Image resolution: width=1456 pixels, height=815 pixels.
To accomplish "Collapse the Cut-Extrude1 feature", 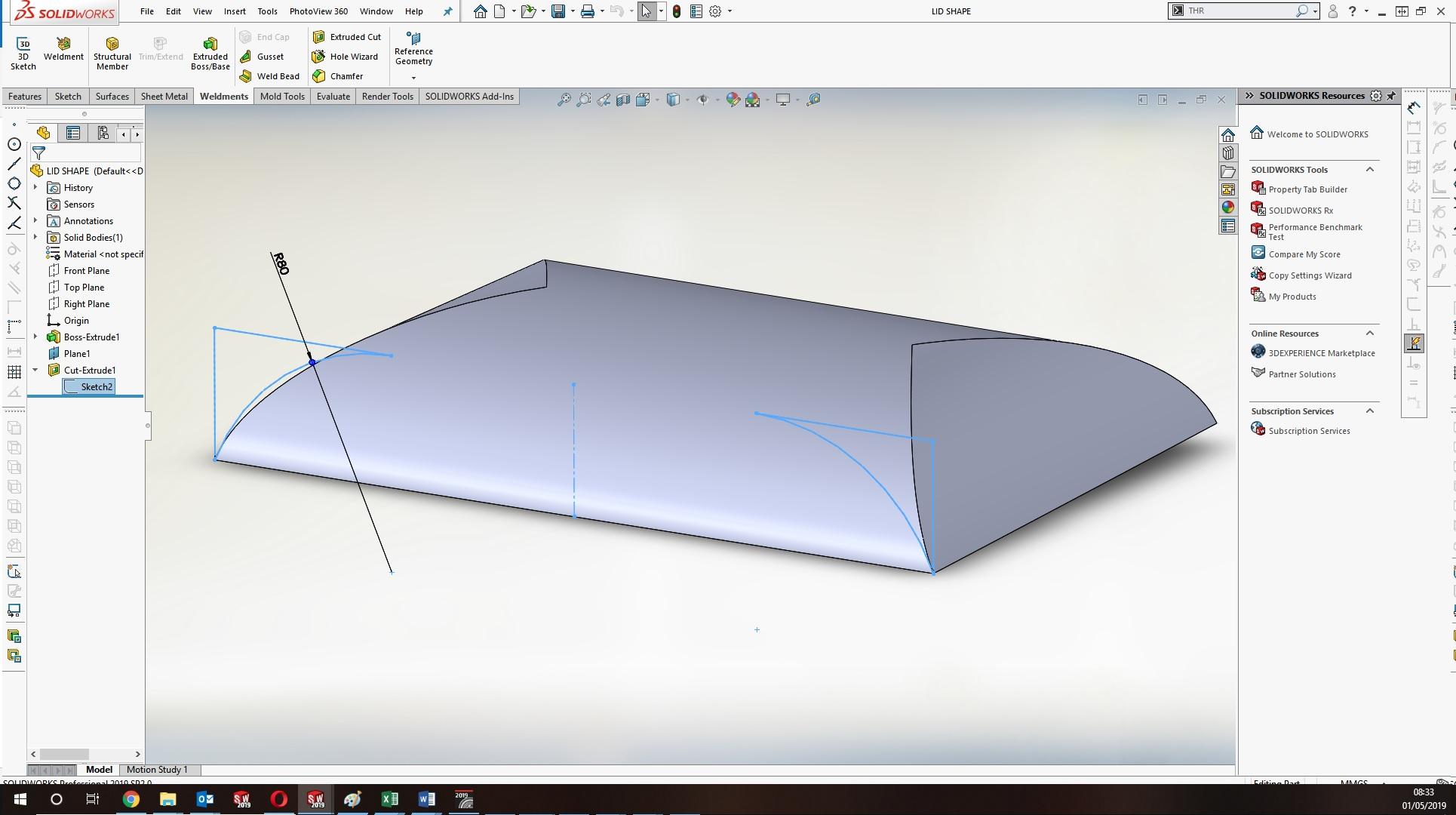I will coord(35,370).
